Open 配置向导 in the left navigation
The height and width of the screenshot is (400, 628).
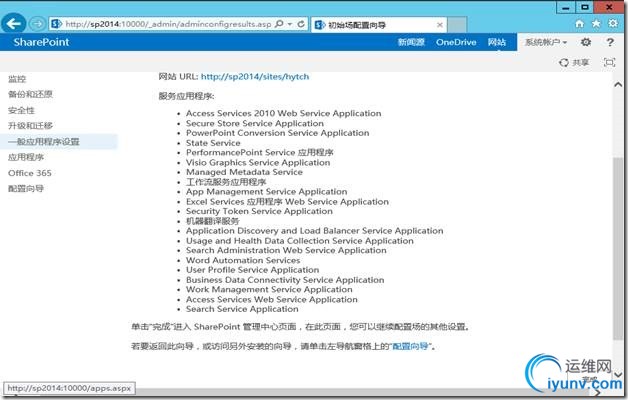coord(26,189)
